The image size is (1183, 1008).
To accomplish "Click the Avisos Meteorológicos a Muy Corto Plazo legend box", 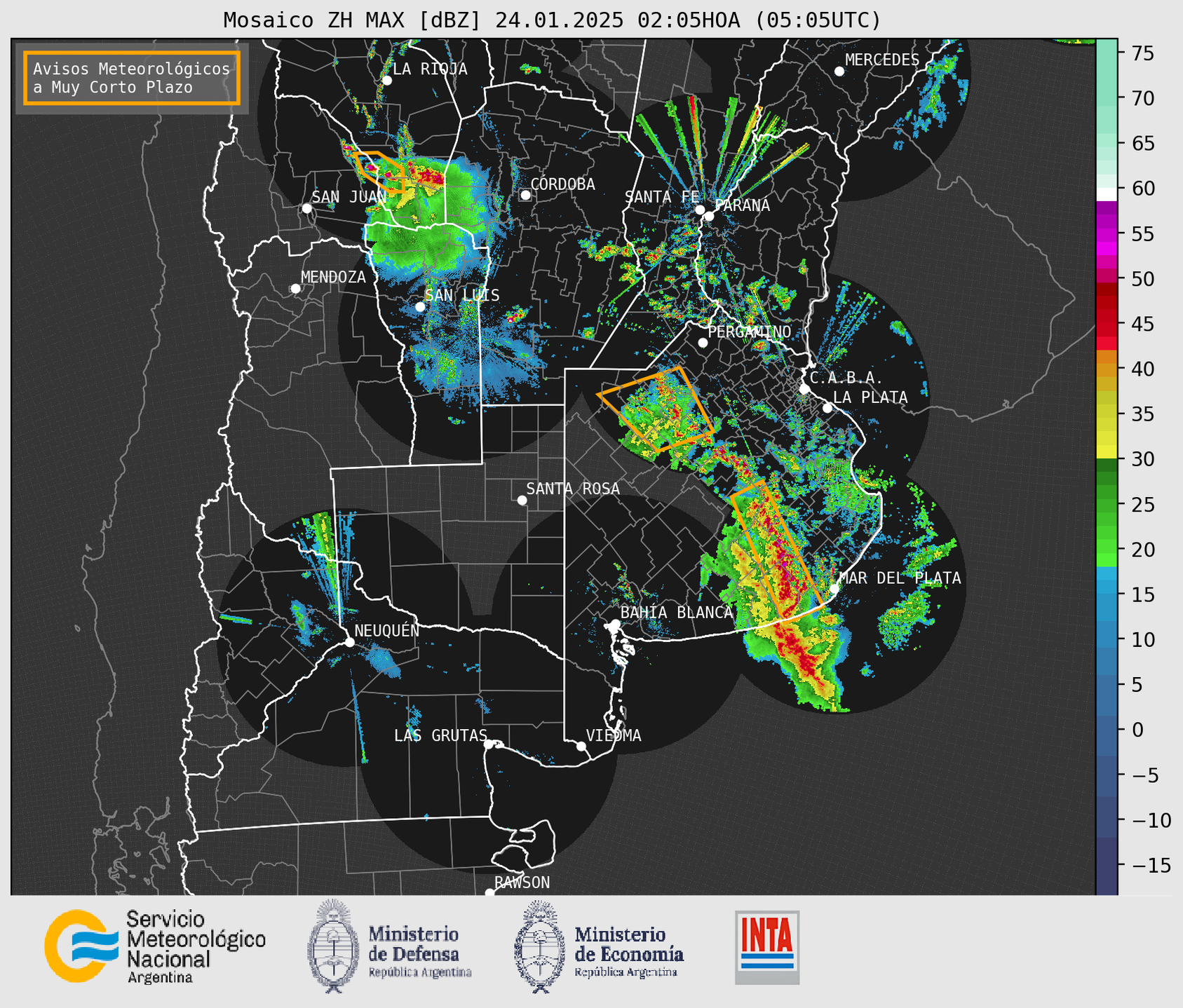I will click(132, 78).
